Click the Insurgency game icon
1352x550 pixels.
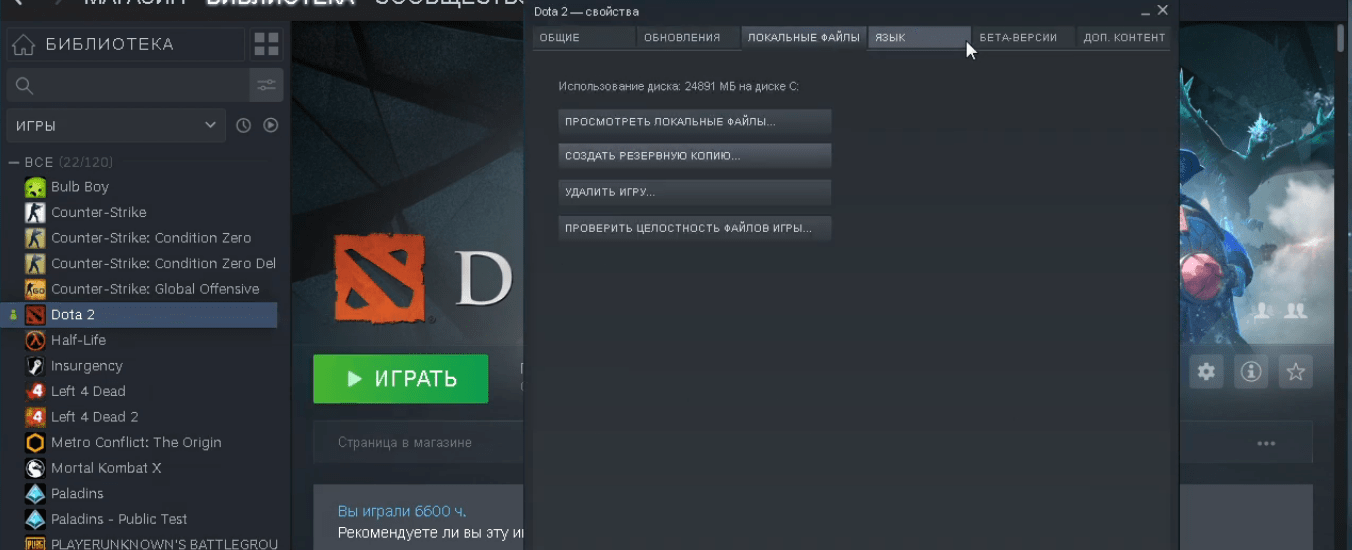pos(35,366)
